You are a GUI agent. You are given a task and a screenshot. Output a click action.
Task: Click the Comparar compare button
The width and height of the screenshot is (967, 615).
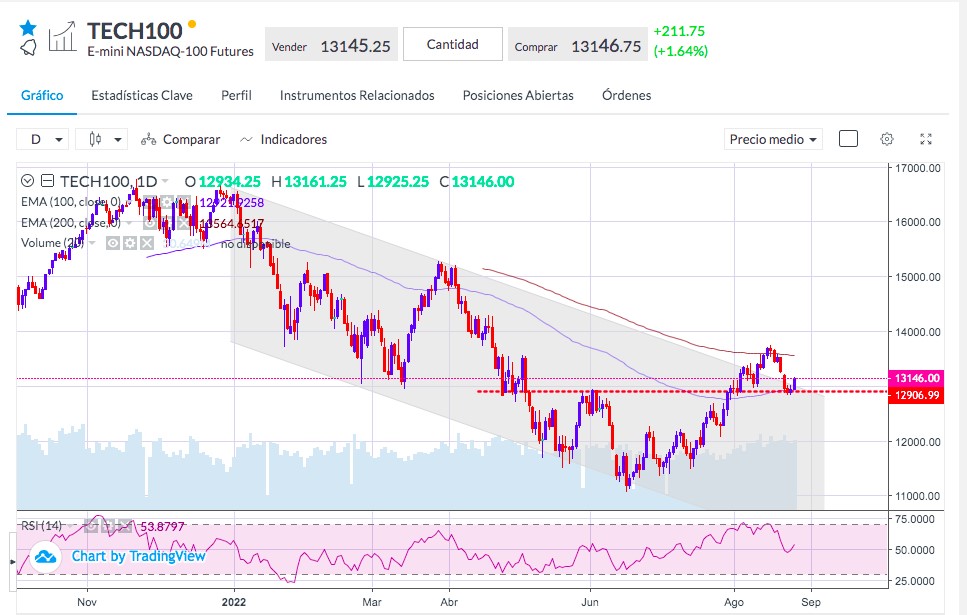180,139
